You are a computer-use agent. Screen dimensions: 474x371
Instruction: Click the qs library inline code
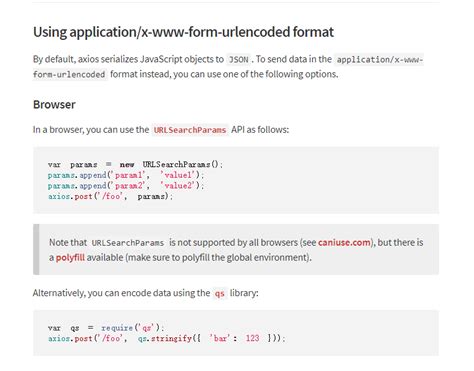coord(219,293)
